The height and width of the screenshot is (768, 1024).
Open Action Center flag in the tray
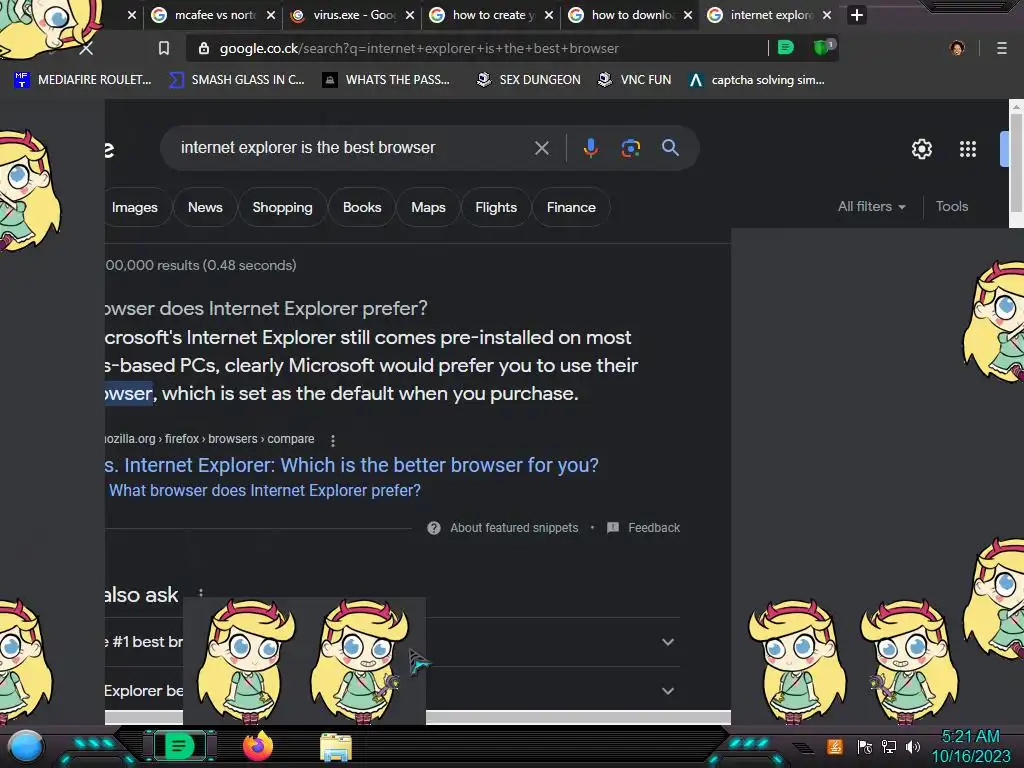865,746
